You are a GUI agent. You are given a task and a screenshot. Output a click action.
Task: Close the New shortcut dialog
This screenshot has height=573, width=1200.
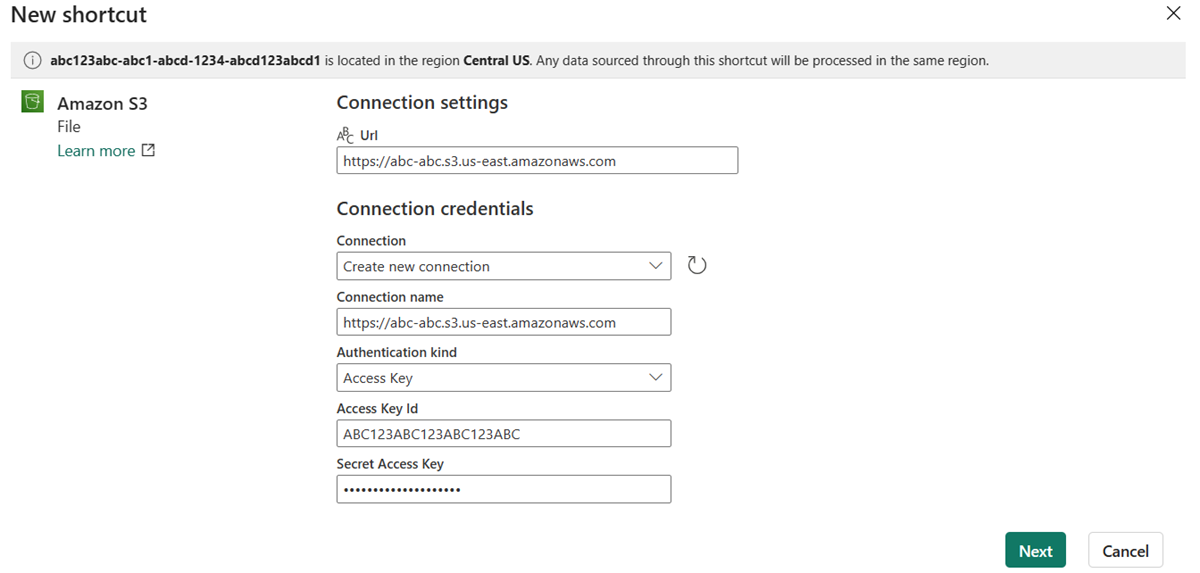(1173, 13)
